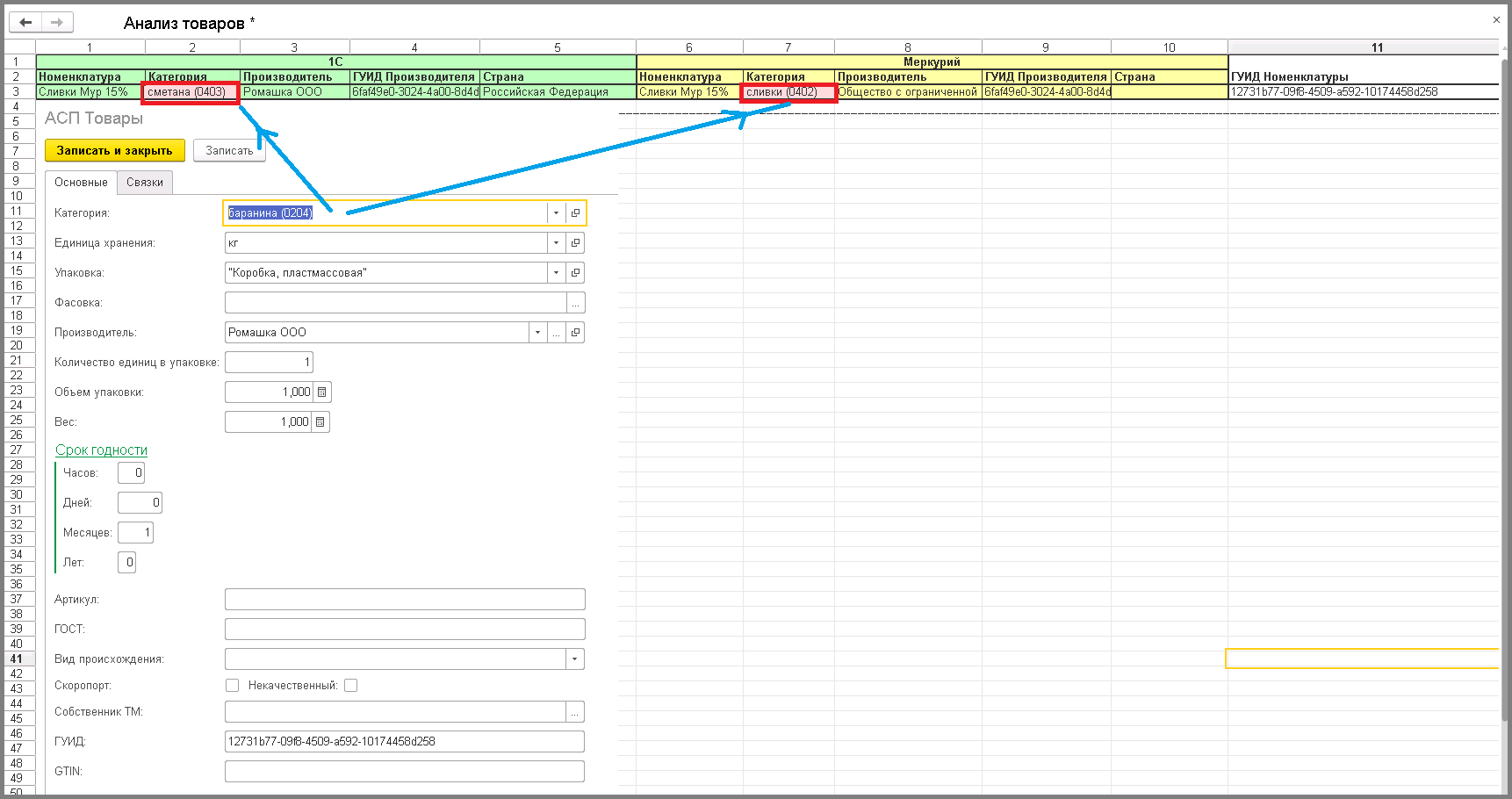The width and height of the screenshot is (1512, 799).
Task: Go forward with the right arrow button
Action: click(x=57, y=22)
